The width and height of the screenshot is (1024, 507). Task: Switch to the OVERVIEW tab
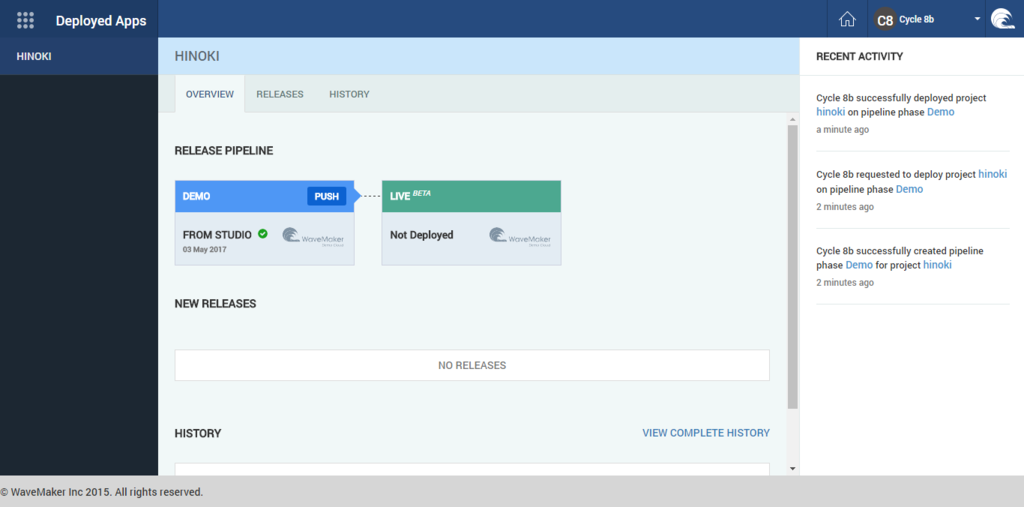coord(210,94)
